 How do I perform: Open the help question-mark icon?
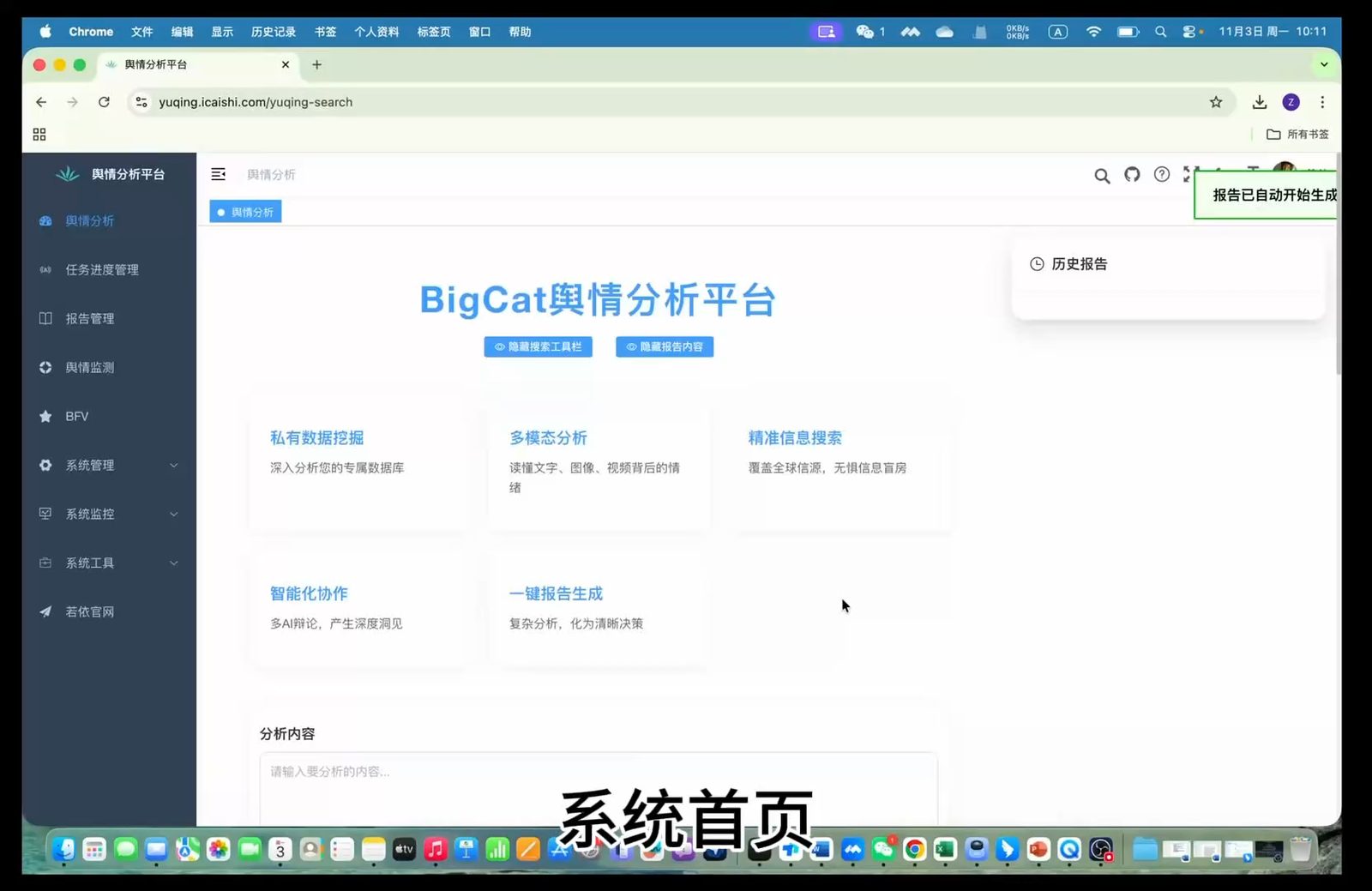1162,175
